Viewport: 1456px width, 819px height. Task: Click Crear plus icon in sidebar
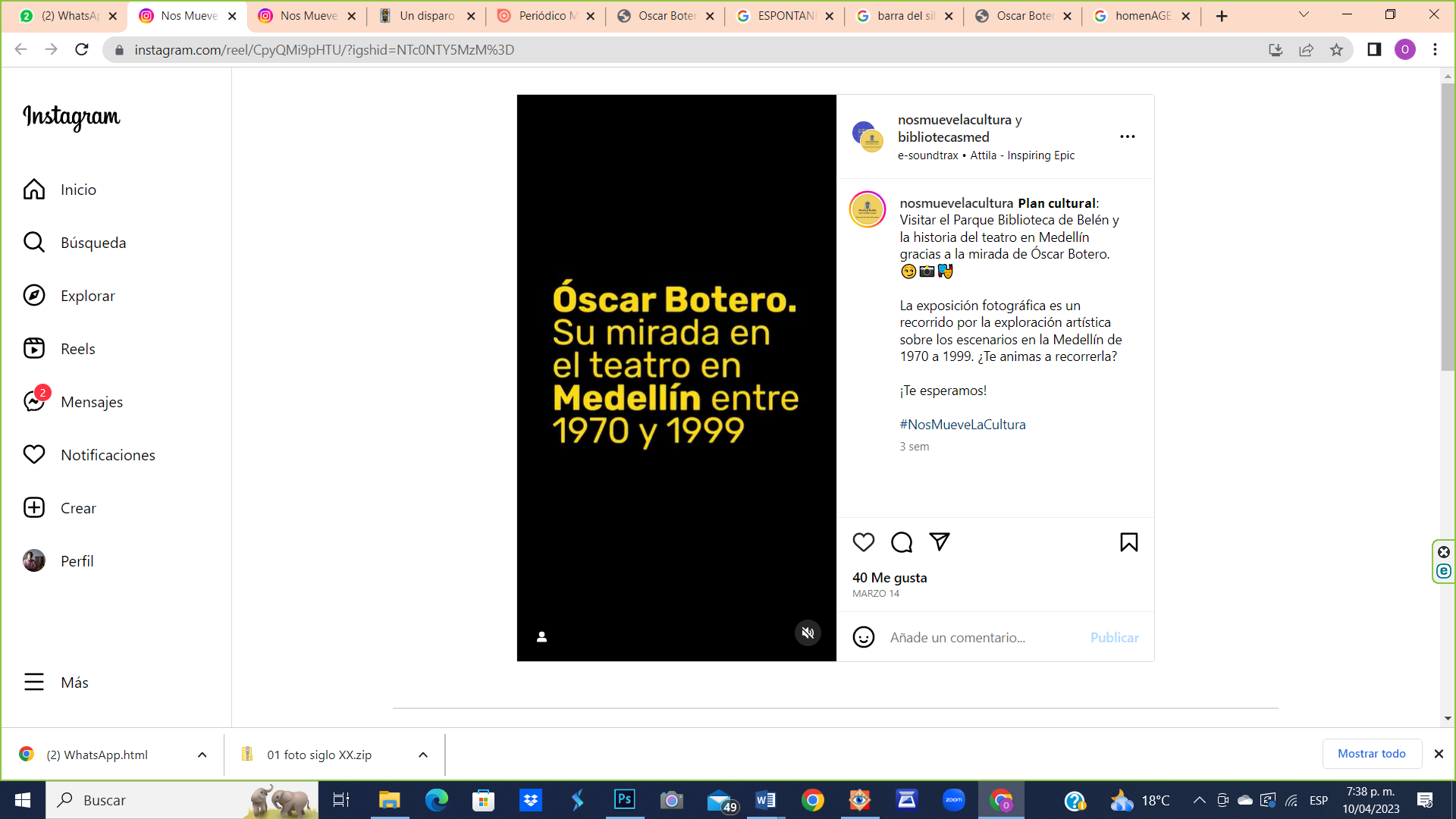tap(34, 507)
